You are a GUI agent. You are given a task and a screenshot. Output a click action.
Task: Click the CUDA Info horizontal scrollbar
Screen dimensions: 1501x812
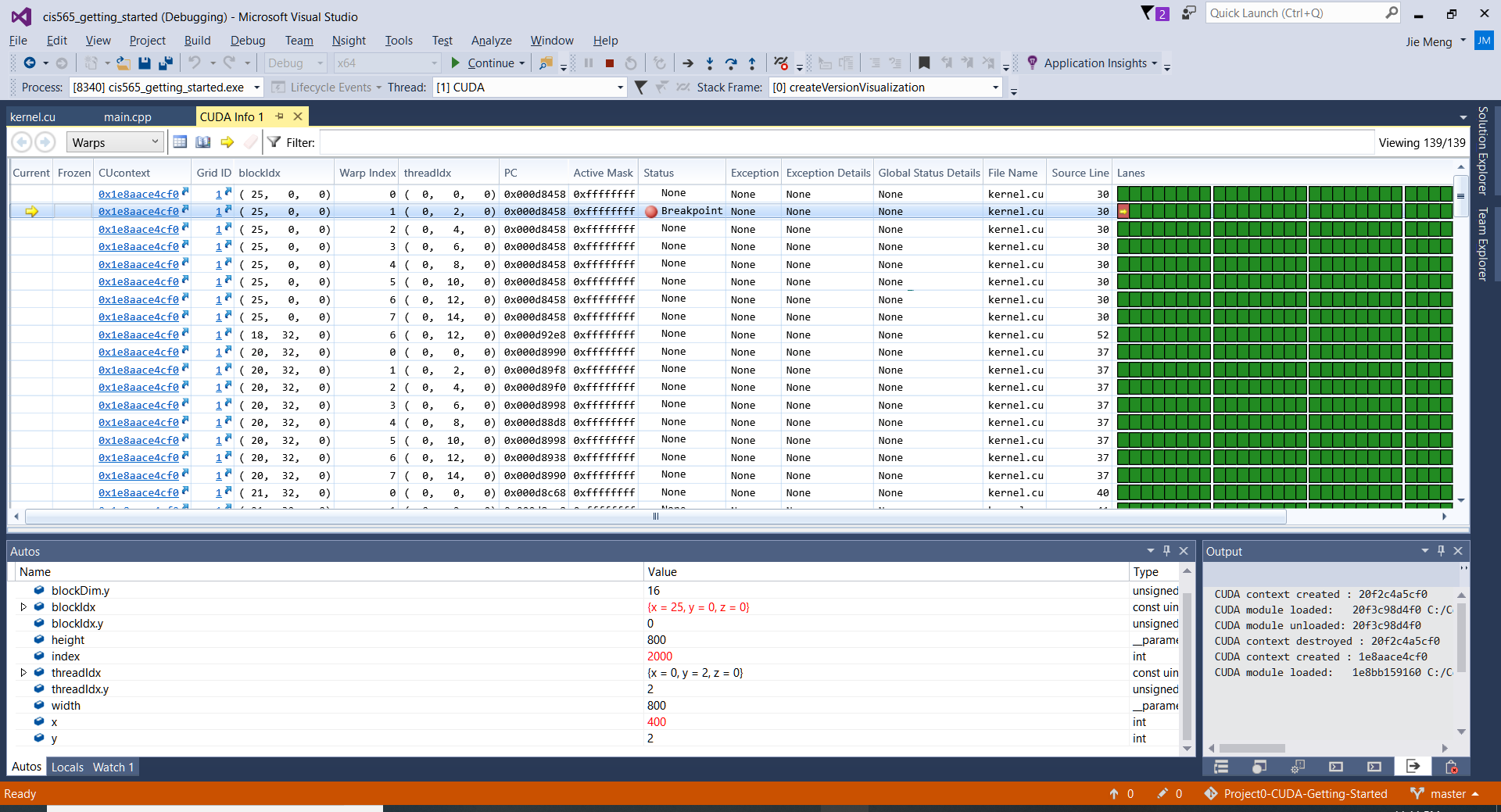tap(655, 517)
